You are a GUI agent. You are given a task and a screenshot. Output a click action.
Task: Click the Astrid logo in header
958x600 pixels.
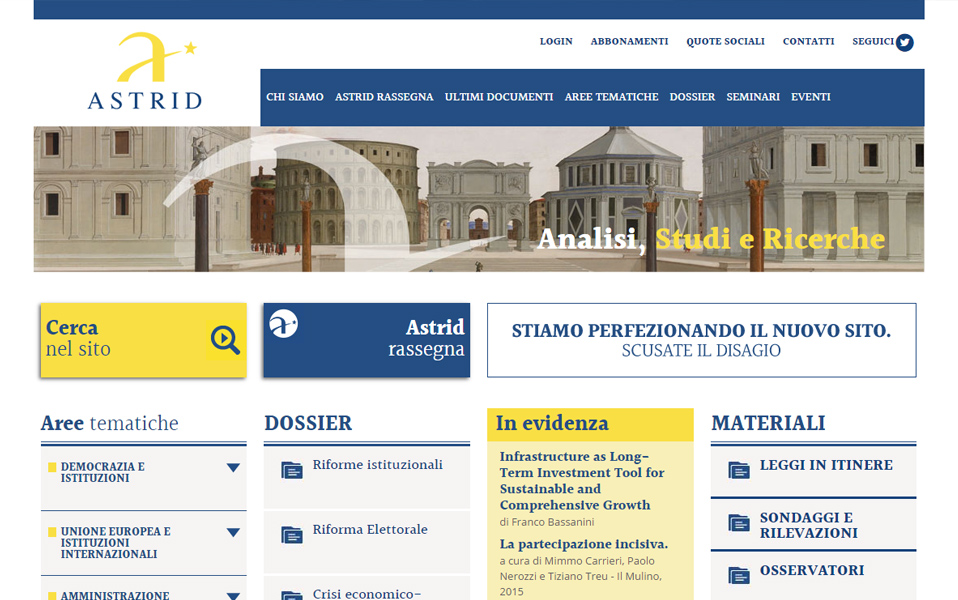pos(144,71)
